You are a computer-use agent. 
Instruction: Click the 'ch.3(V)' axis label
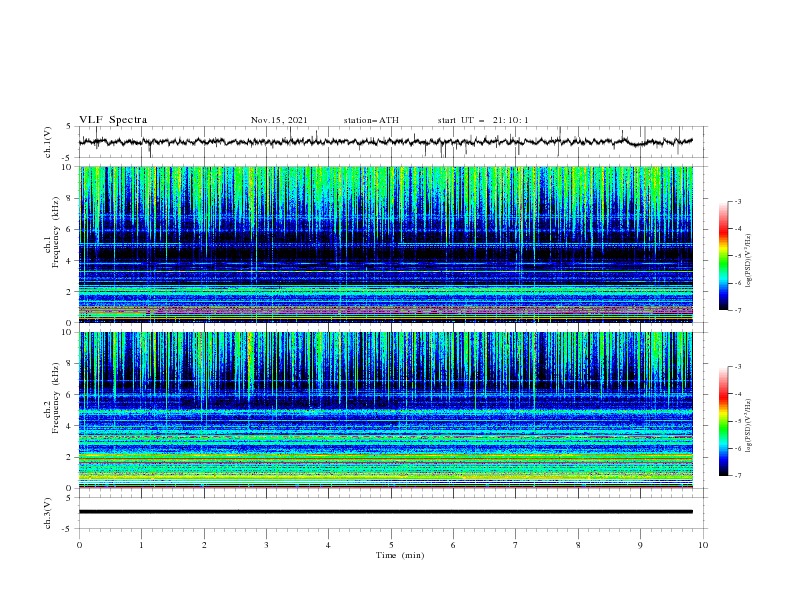pyautogui.click(x=48, y=513)
